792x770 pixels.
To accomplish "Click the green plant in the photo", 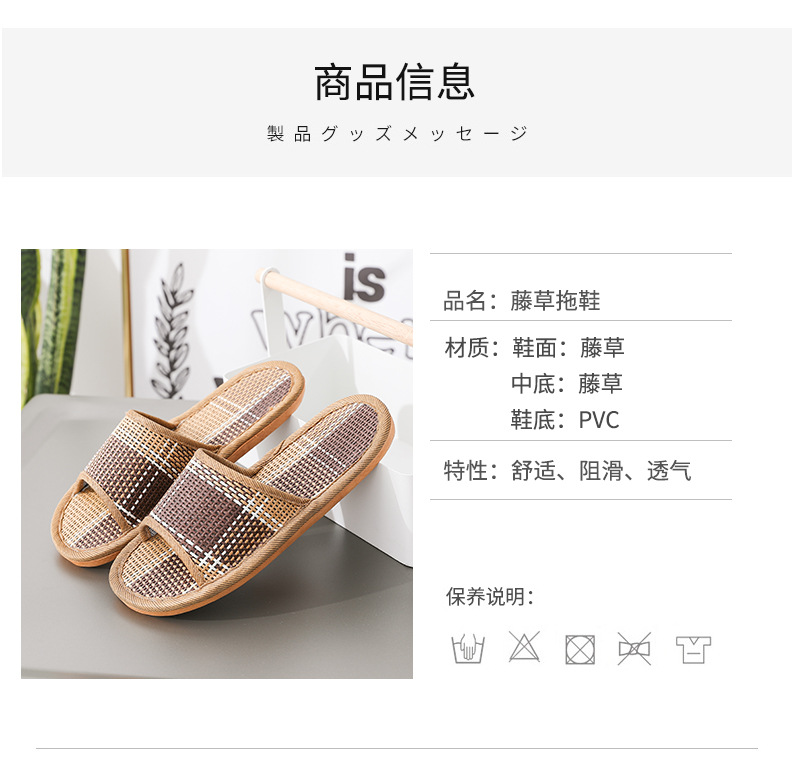I will [x=53, y=323].
